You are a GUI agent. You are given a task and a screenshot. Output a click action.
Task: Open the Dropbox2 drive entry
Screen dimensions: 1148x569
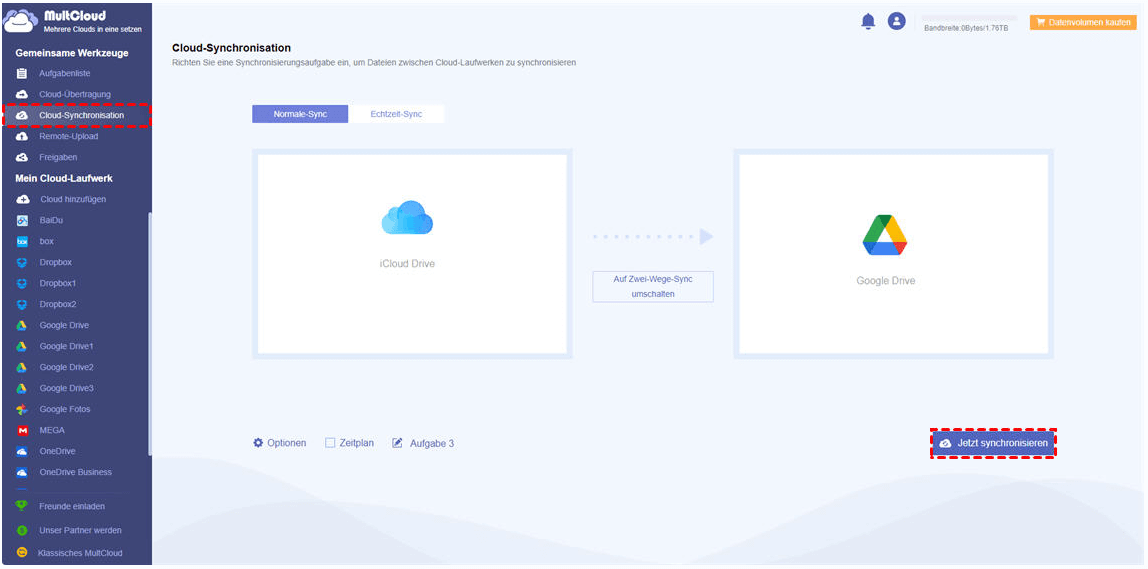click(58, 304)
